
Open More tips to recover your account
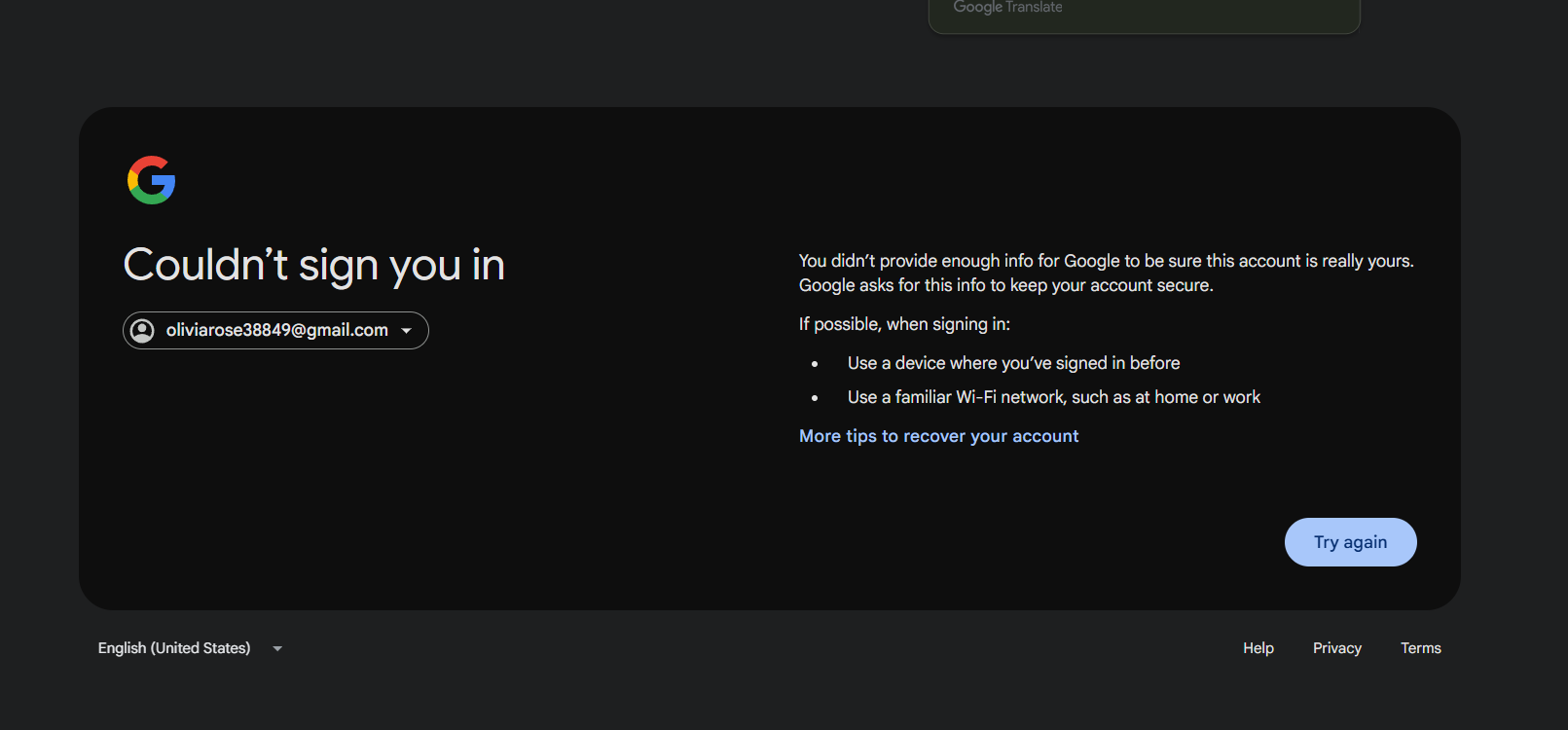click(x=938, y=436)
